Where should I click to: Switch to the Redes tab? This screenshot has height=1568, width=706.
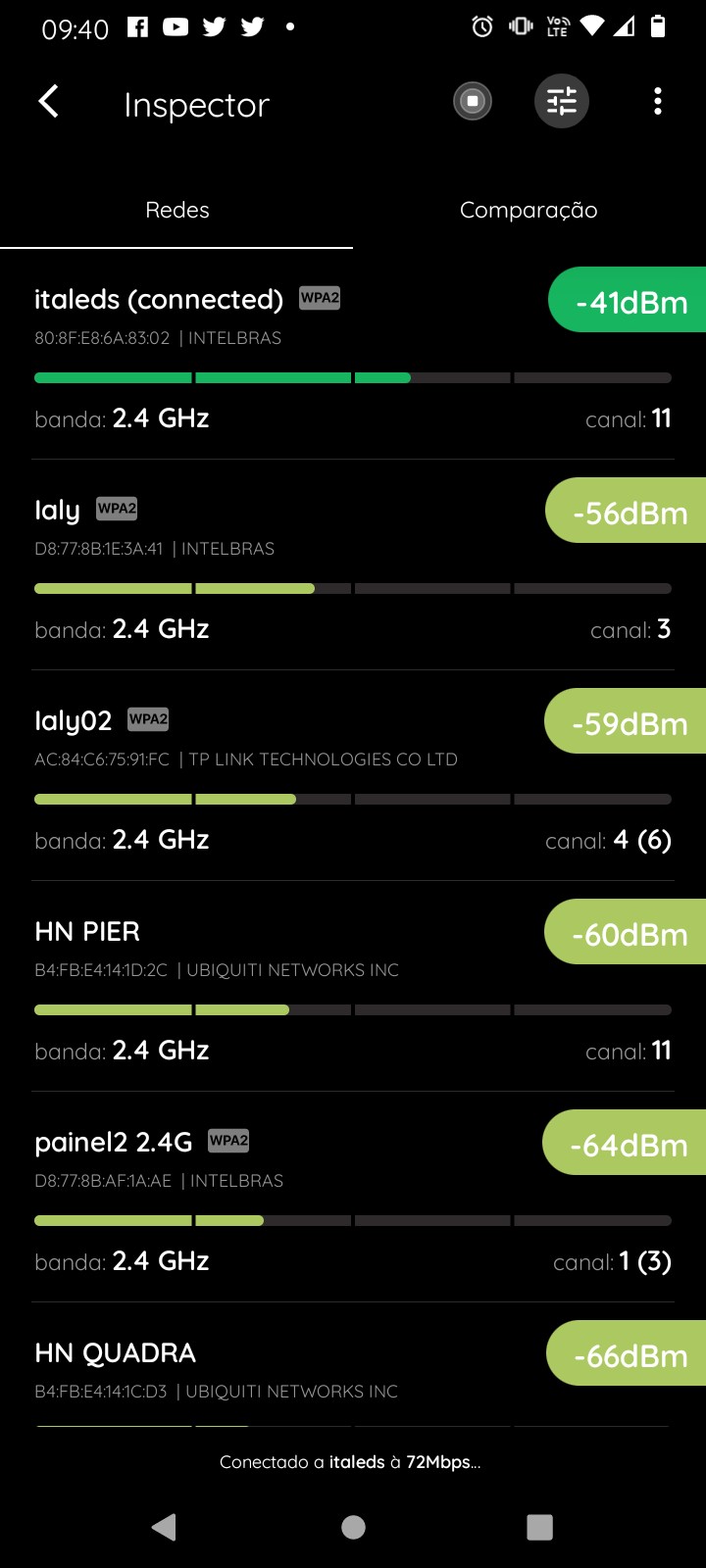176,210
